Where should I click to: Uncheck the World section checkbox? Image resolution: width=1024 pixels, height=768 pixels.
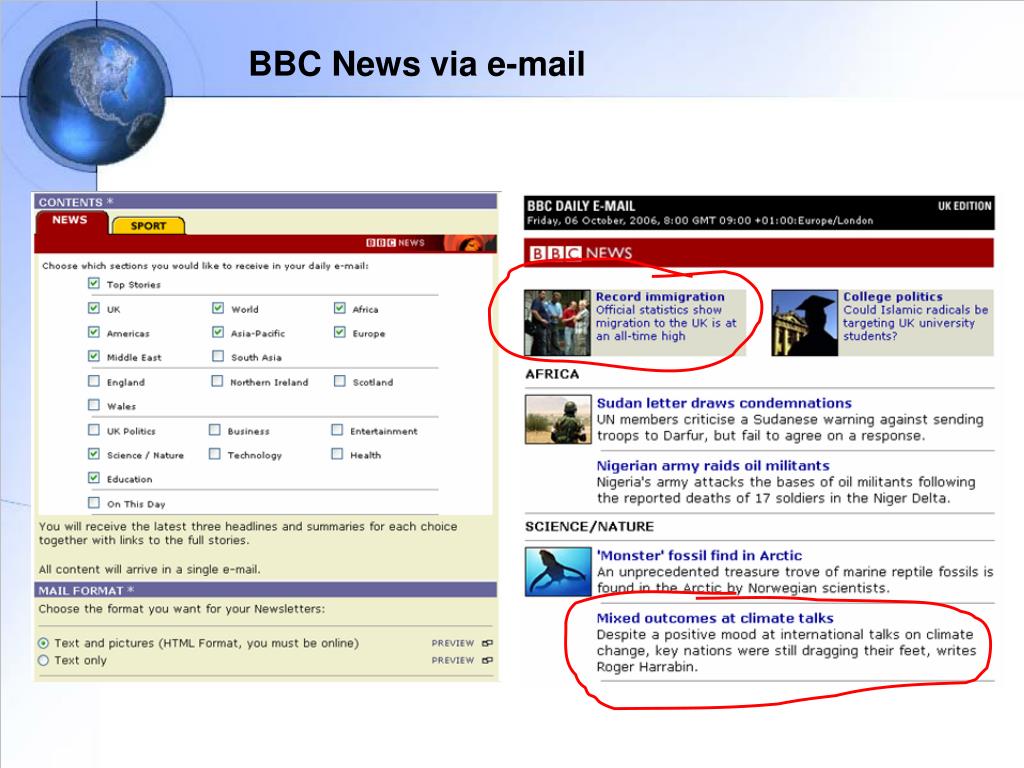click(x=218, y=308)
